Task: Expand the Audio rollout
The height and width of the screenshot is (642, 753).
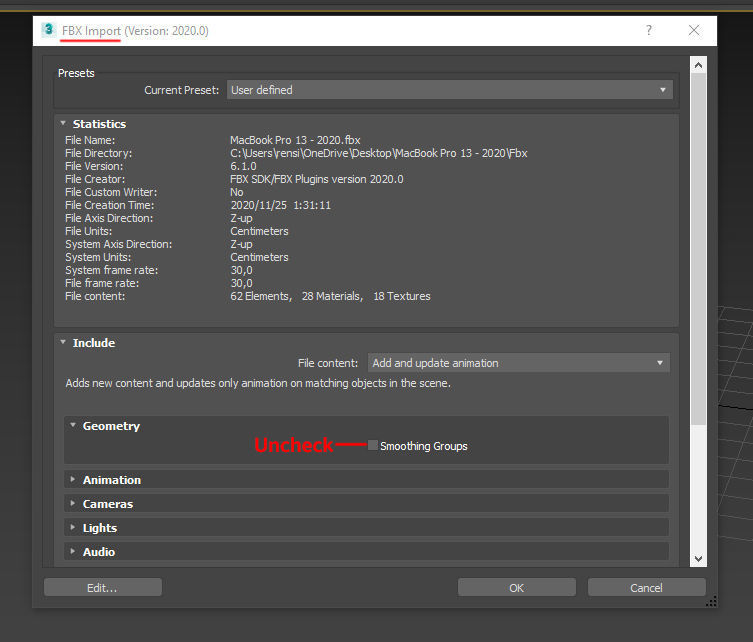Action: tap(73, 551)
